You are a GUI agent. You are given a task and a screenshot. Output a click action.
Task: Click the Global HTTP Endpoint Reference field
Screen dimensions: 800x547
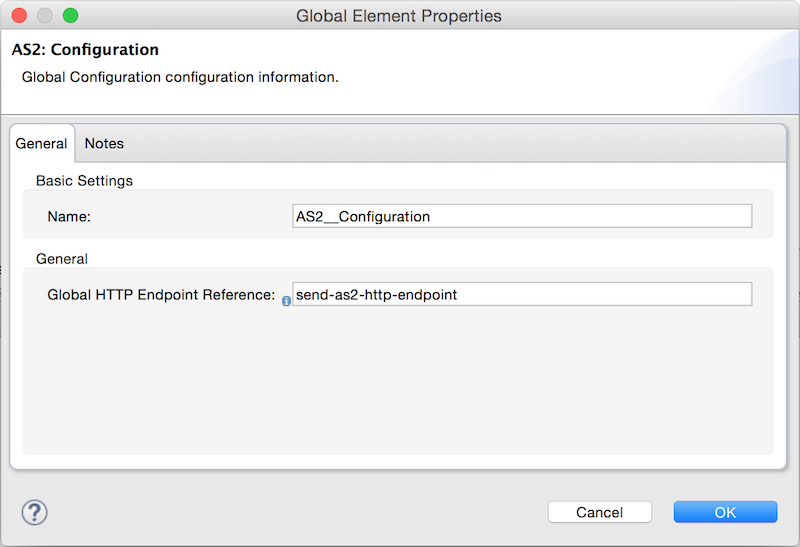522,294
